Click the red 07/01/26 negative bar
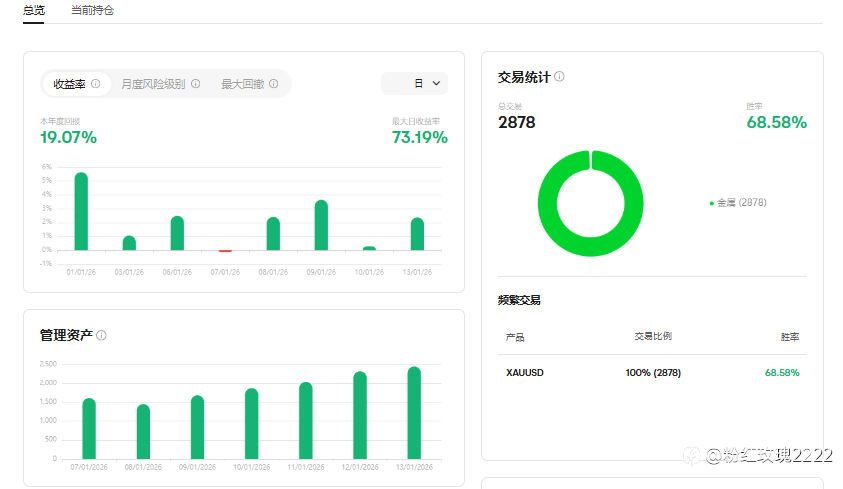843x489 pixels. tap(225, 250)
